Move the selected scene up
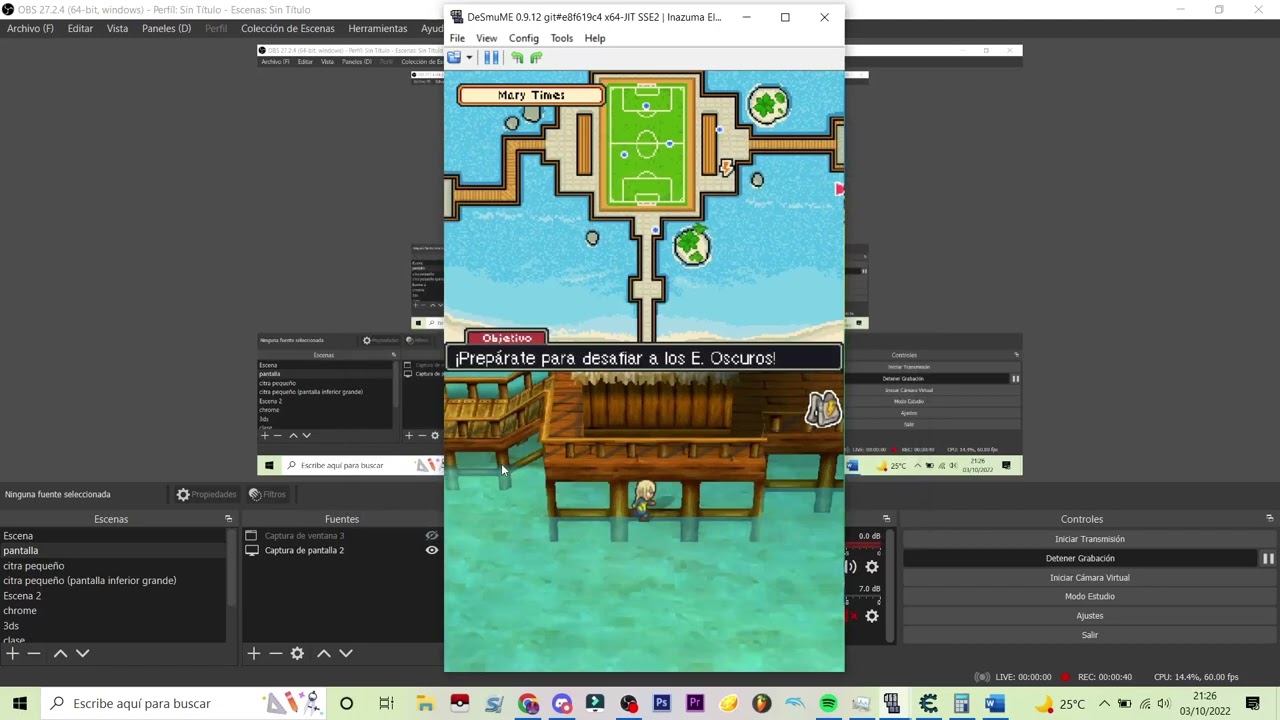This screenshot has width=1280, height=720. (x=60, y=653)
